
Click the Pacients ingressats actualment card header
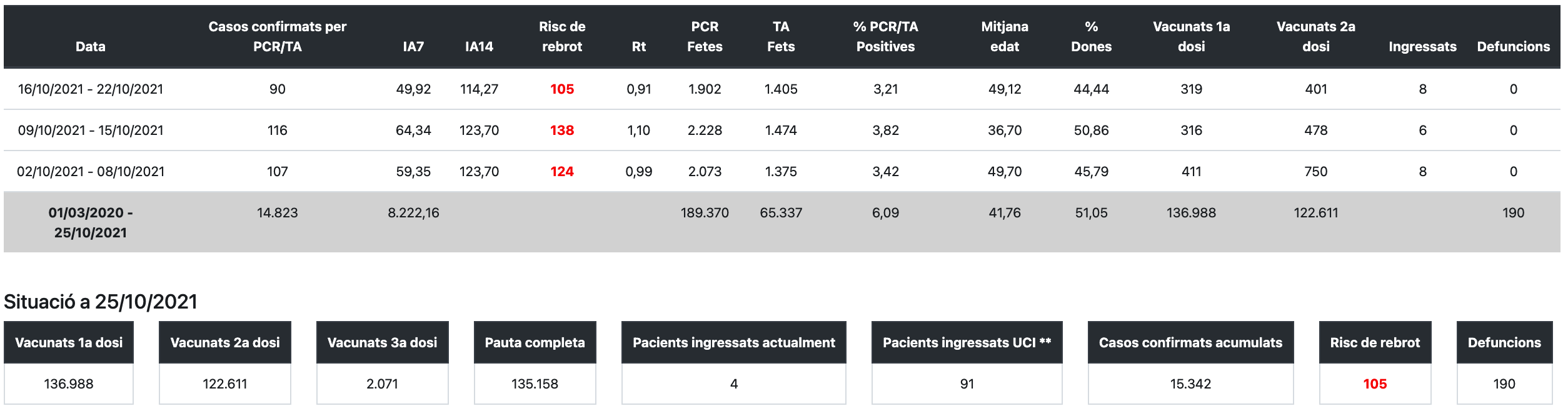(x=733, y=342)
